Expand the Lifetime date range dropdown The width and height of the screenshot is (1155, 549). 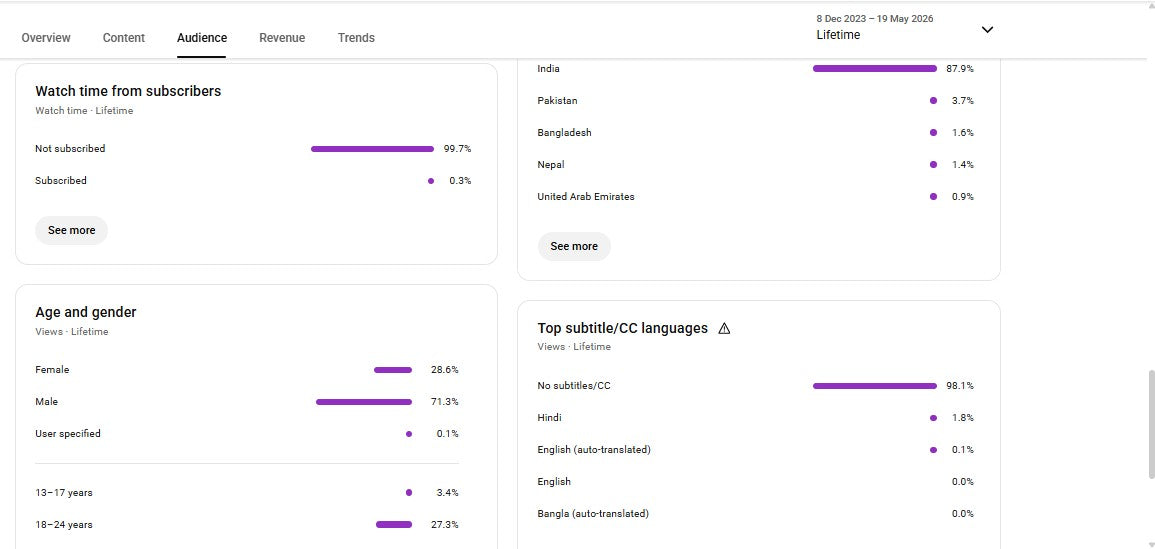[x=905, y=27]
